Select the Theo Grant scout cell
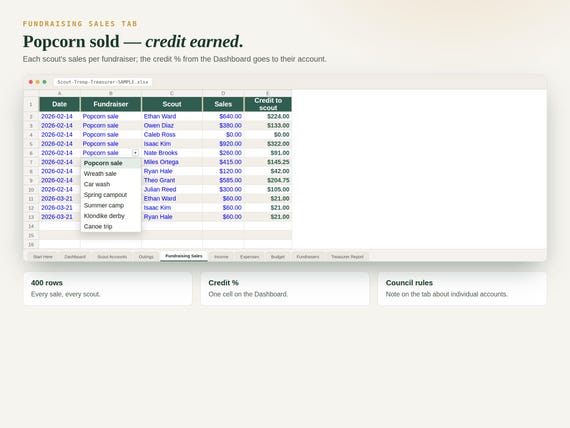Screen dimensions: 570x428 (172, 180)
